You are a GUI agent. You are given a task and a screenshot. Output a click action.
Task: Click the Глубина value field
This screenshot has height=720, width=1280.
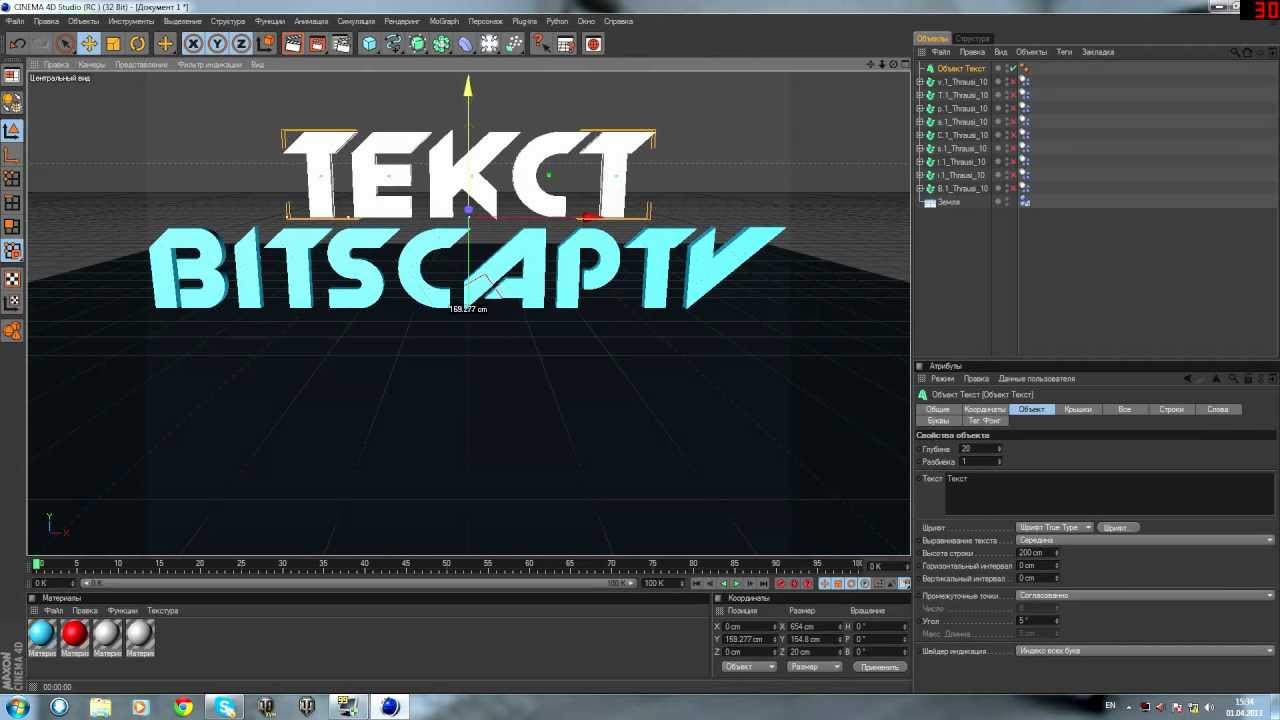pos(980,449)
